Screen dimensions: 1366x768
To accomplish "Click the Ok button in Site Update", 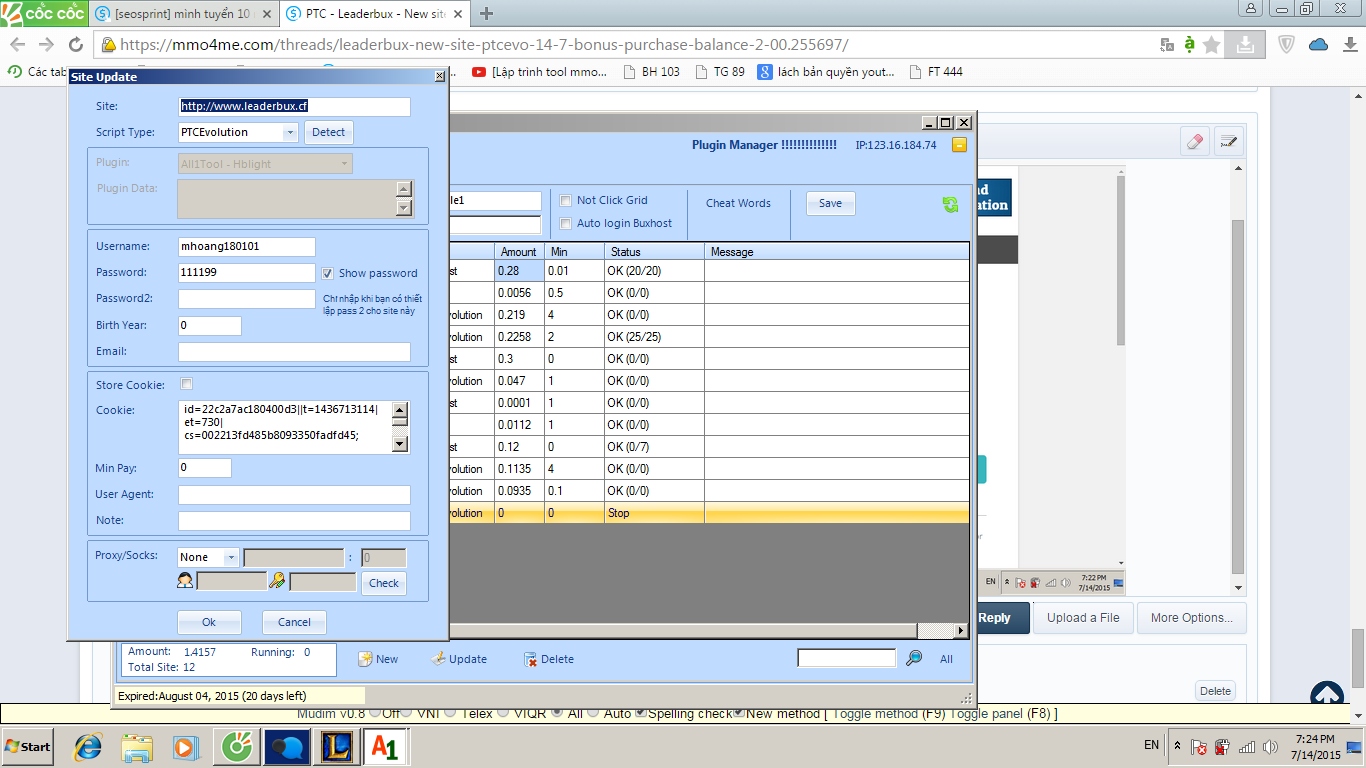I will click(209, 622).
